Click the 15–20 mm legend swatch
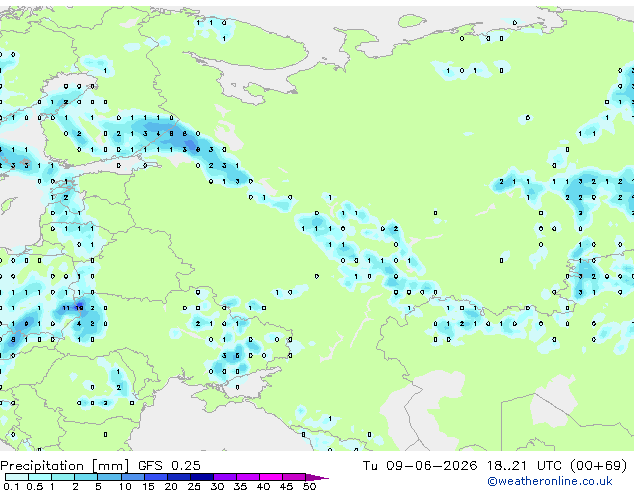The image size is (634, 490). click(156, 477)
